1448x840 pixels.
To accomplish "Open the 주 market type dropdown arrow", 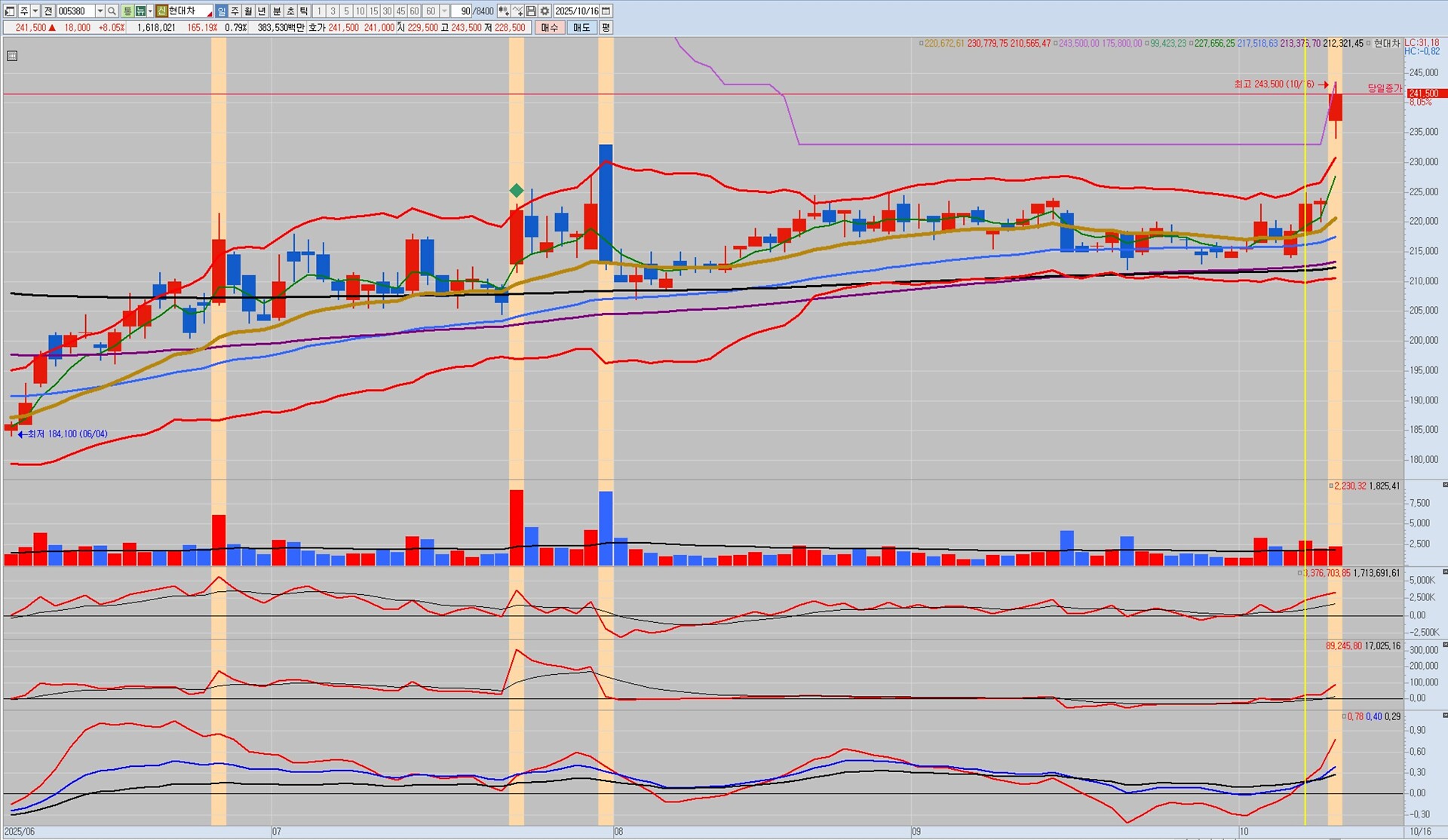I will pyautogui.click(x=35, y=11).
